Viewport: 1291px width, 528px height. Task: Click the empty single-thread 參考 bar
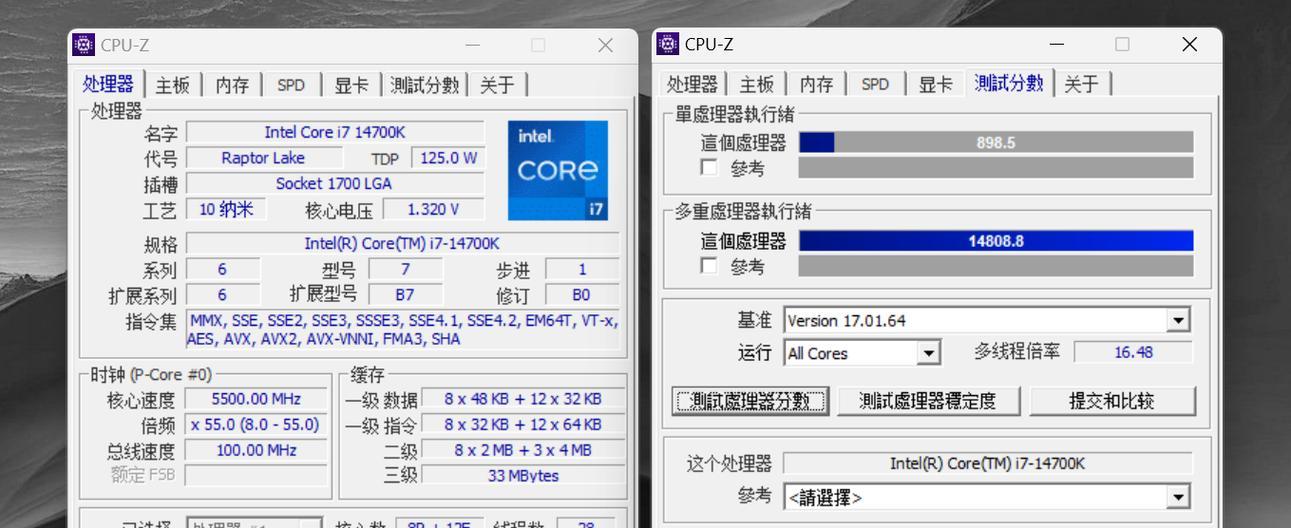click(996, 168)
